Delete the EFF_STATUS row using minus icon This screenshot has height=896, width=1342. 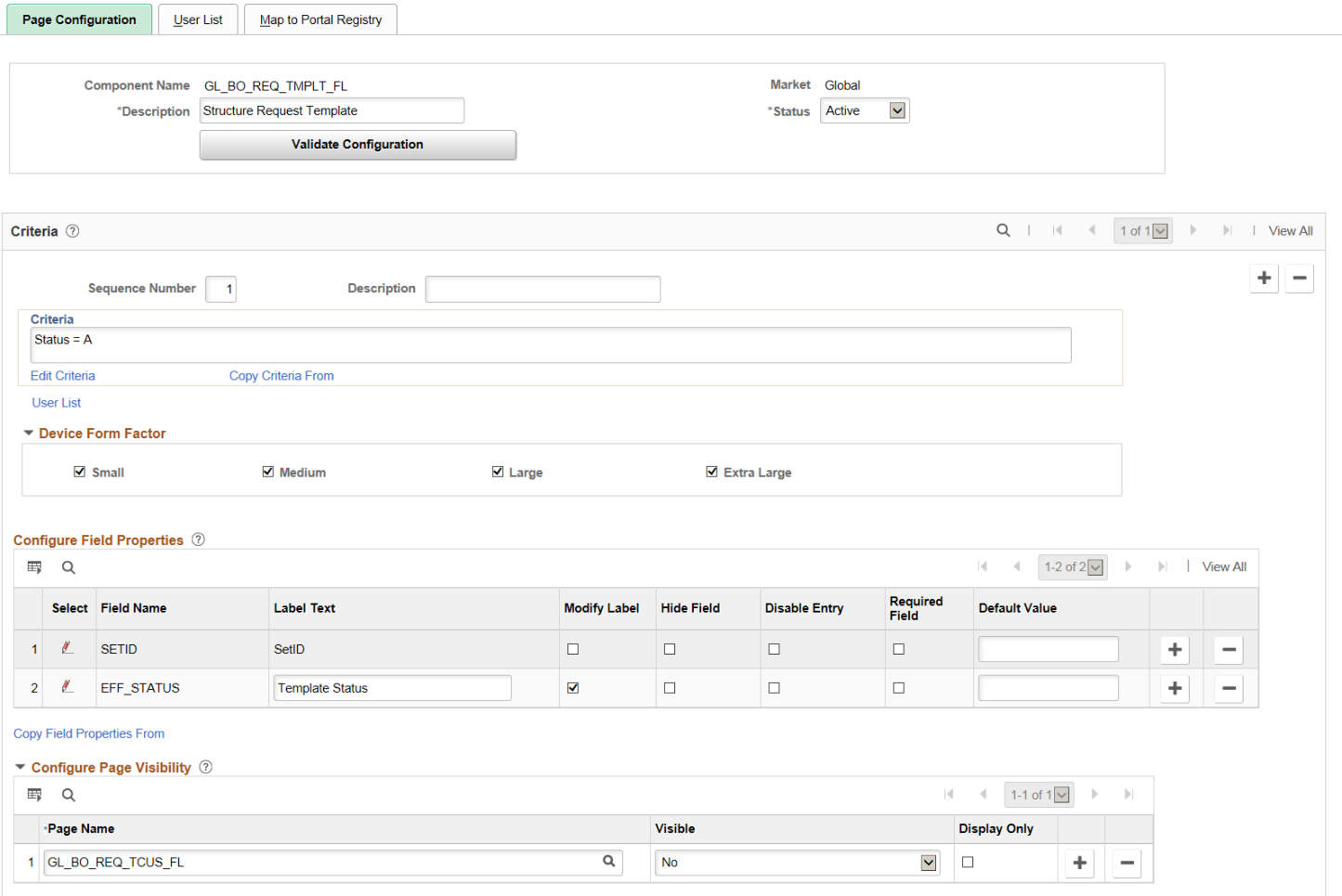pyautogui.click(x=1228, y=688)
